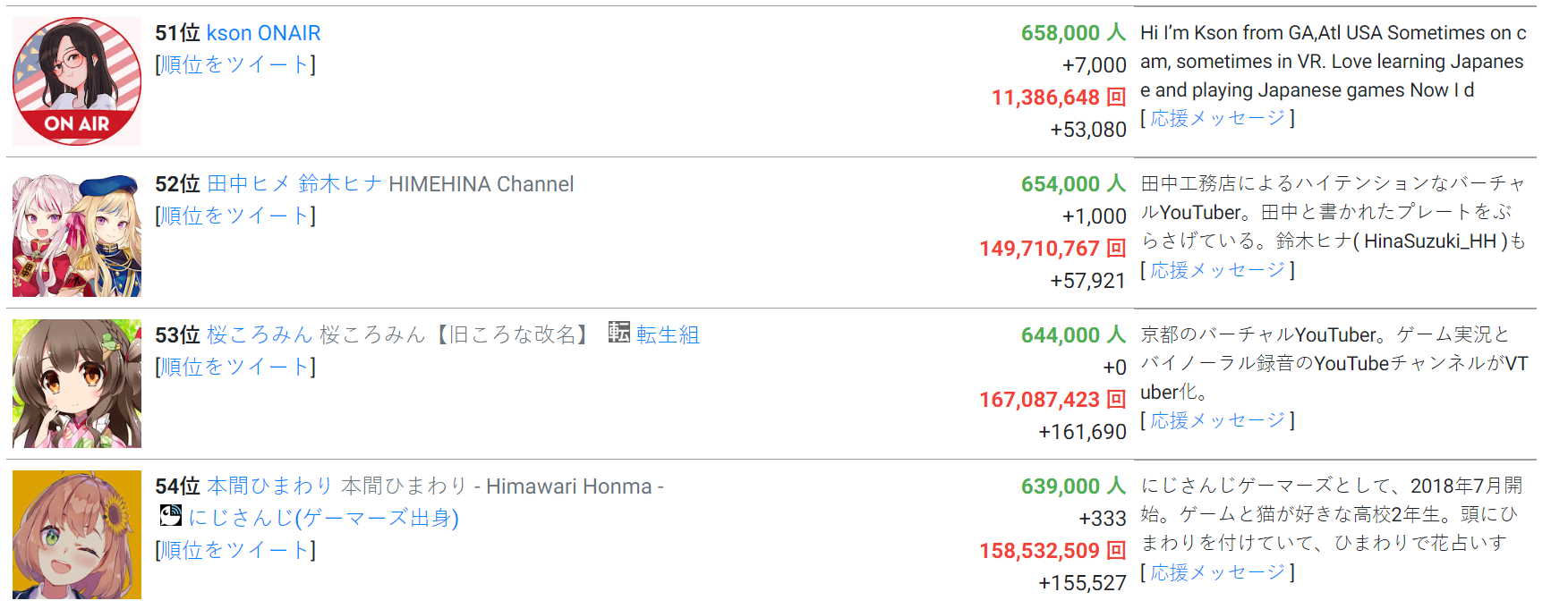1568x609 pixels.
Task: Click the Nijisanji logo icon under 本間ひまわり
Action: point(170,516)
